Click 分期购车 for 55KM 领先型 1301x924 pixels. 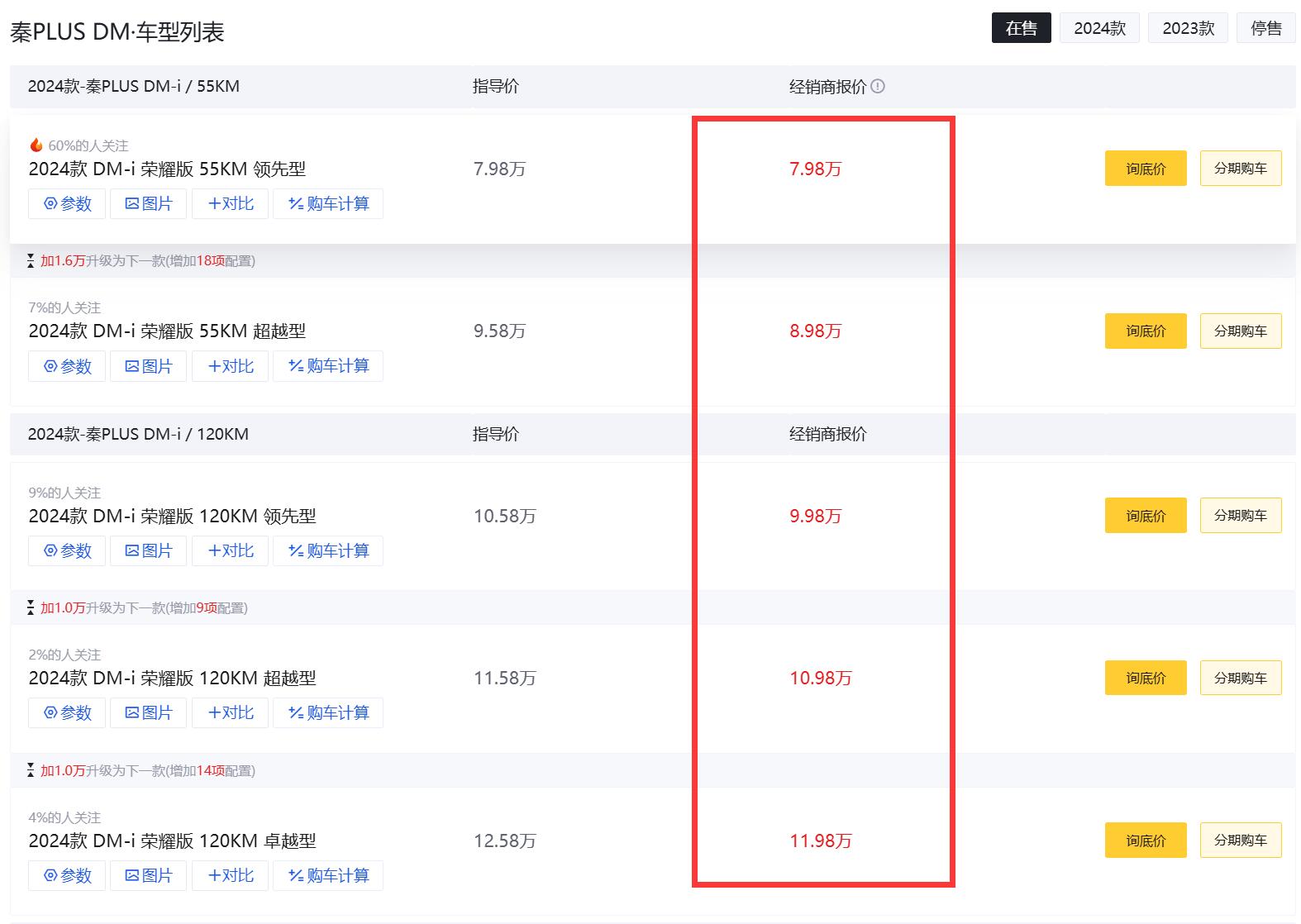(x=1240, y=169)
